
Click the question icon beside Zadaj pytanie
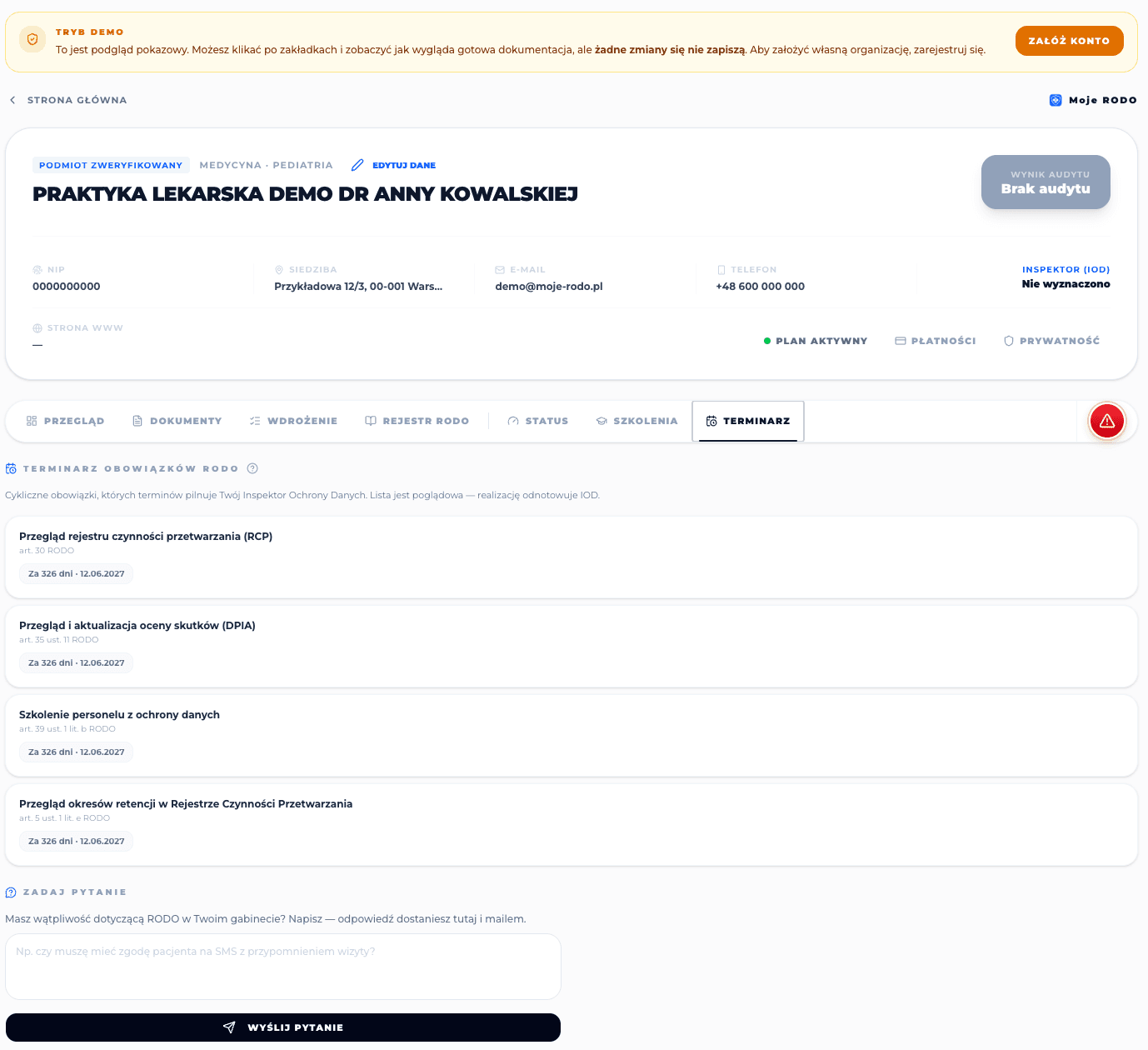pos(11,892)
